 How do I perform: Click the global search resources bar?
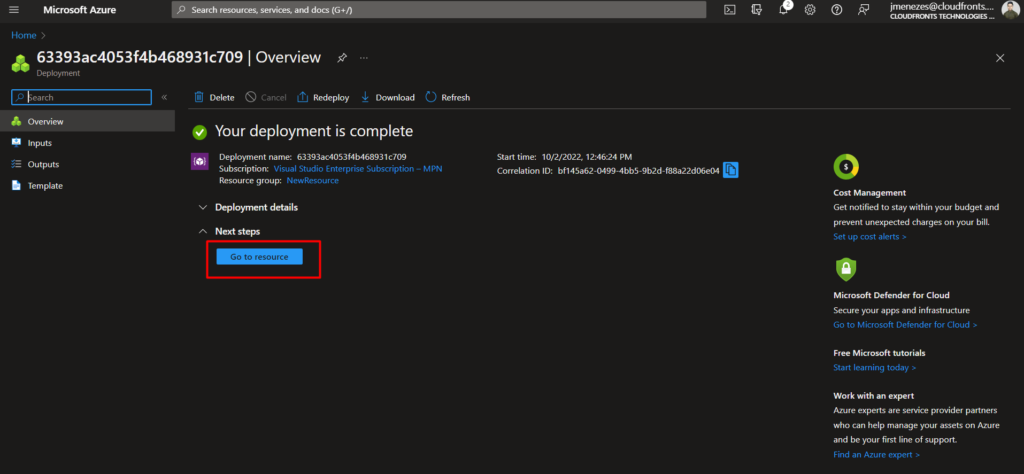tap(439, 10)
